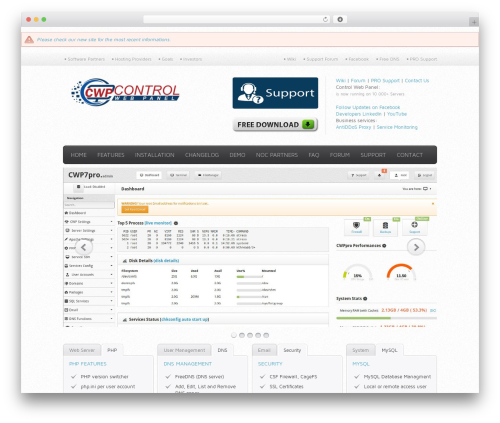Click the SQL Services icon in the sidebar
The width and height of the screenshot is (500, 423).
66,301
